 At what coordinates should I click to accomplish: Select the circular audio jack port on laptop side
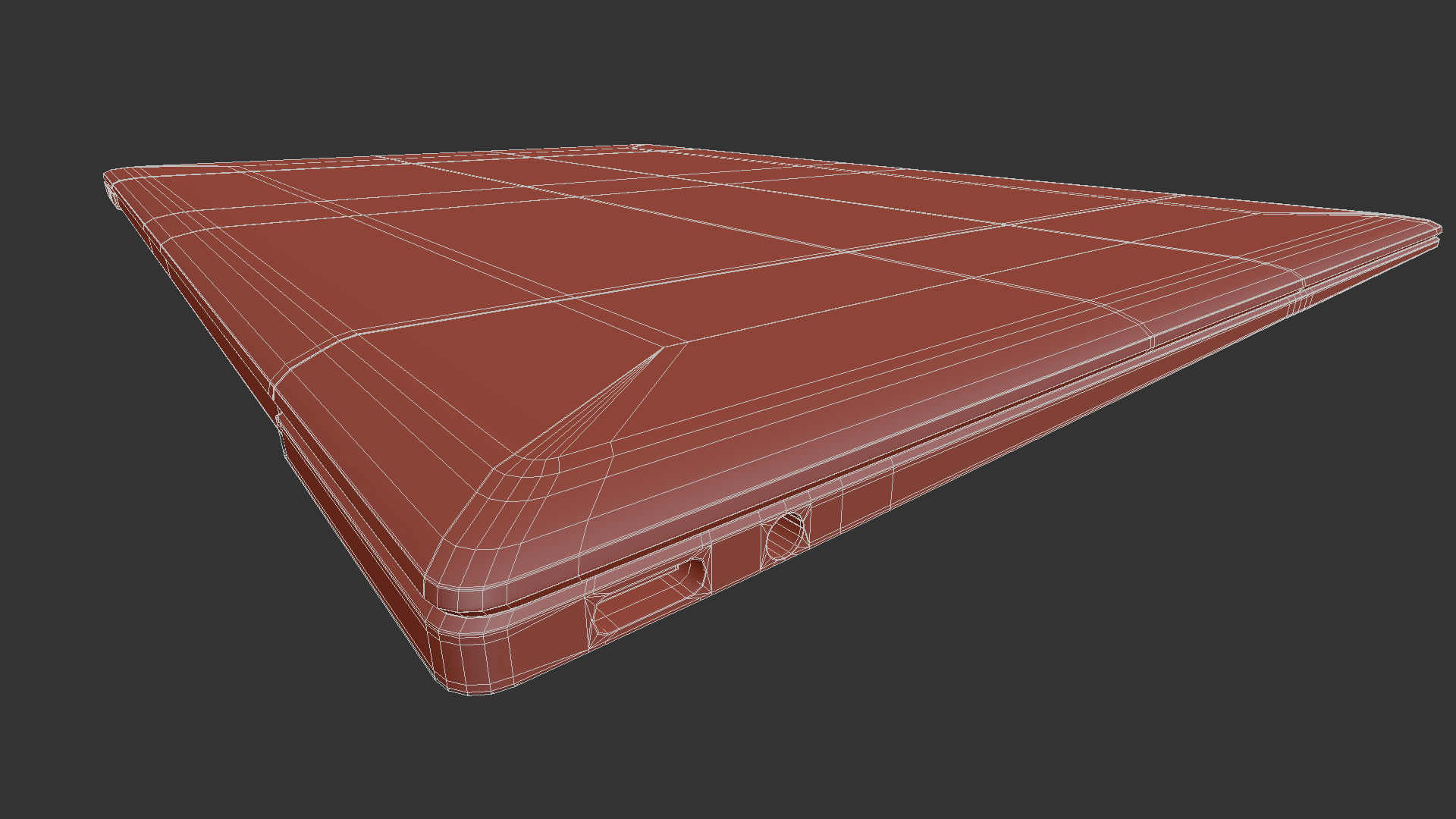[786, 537]
